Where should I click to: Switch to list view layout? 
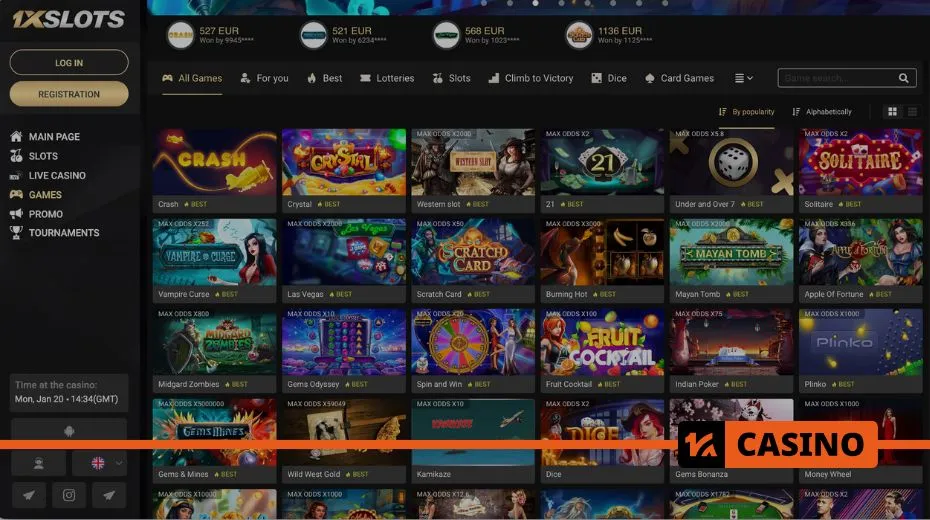[x=912, y=111]
